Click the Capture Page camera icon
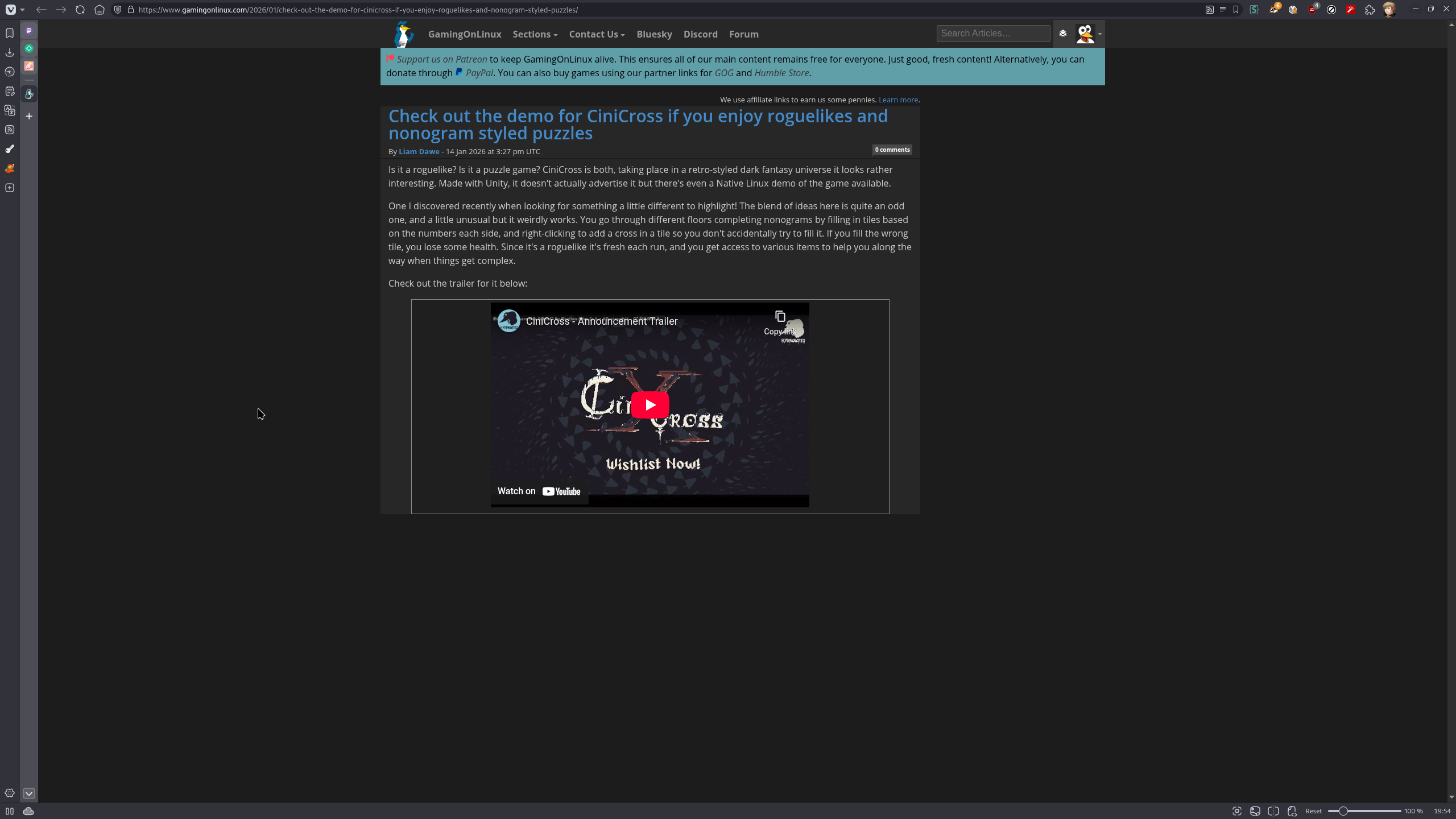 coord(1236,811)
